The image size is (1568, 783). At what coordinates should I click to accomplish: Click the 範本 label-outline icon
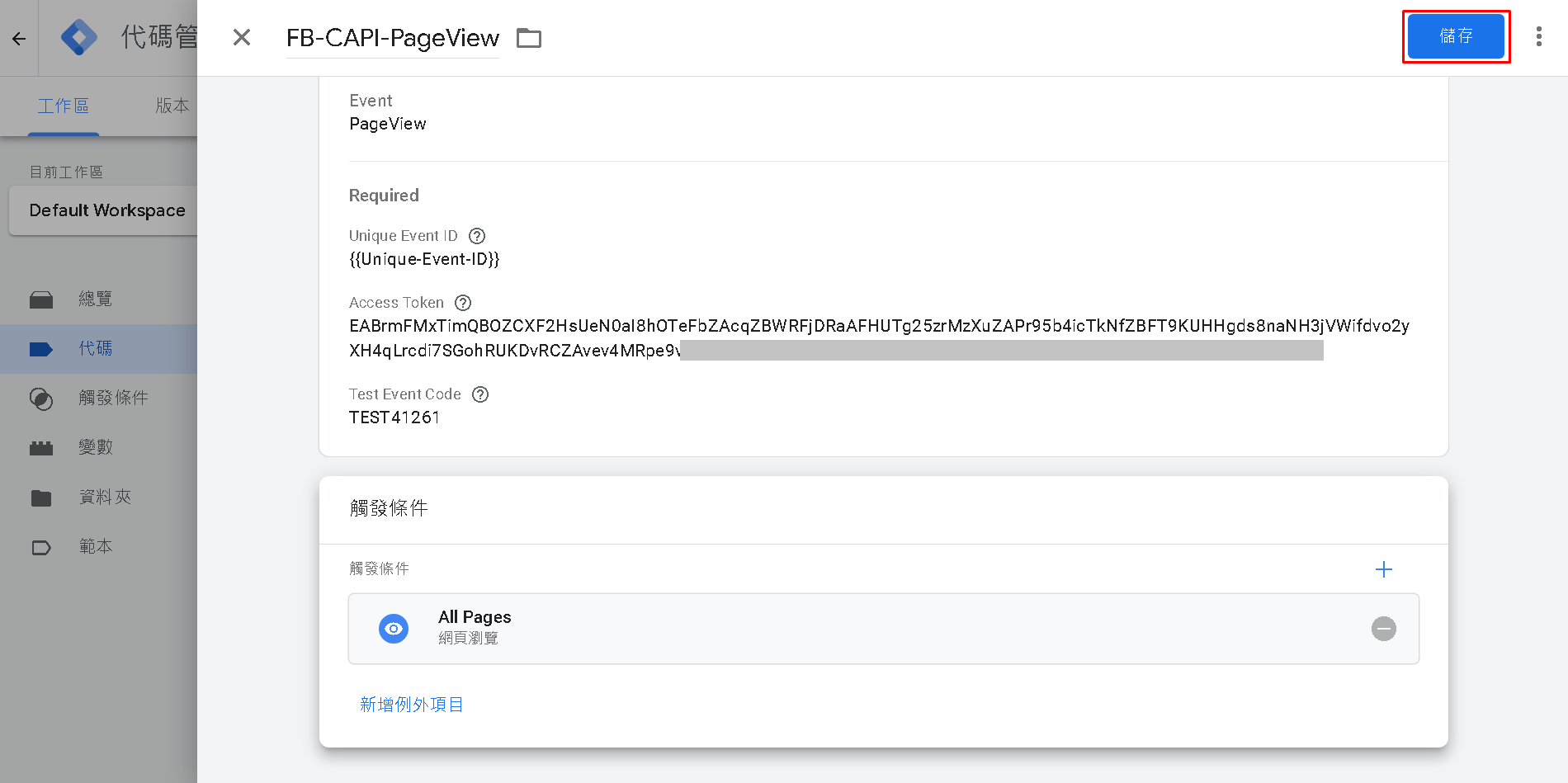click(x=41, y=547)
